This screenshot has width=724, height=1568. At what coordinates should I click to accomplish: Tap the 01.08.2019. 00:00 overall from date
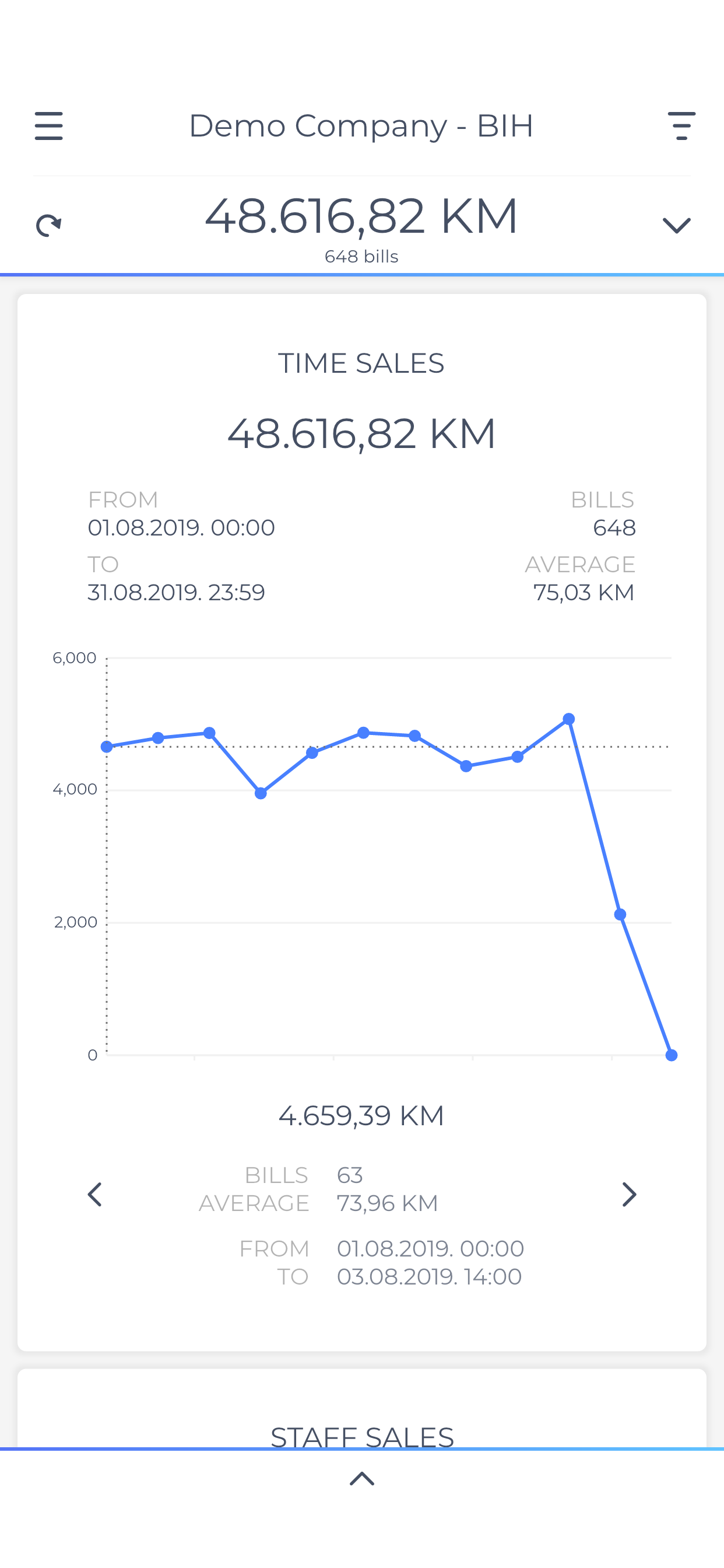click(181, 528)
